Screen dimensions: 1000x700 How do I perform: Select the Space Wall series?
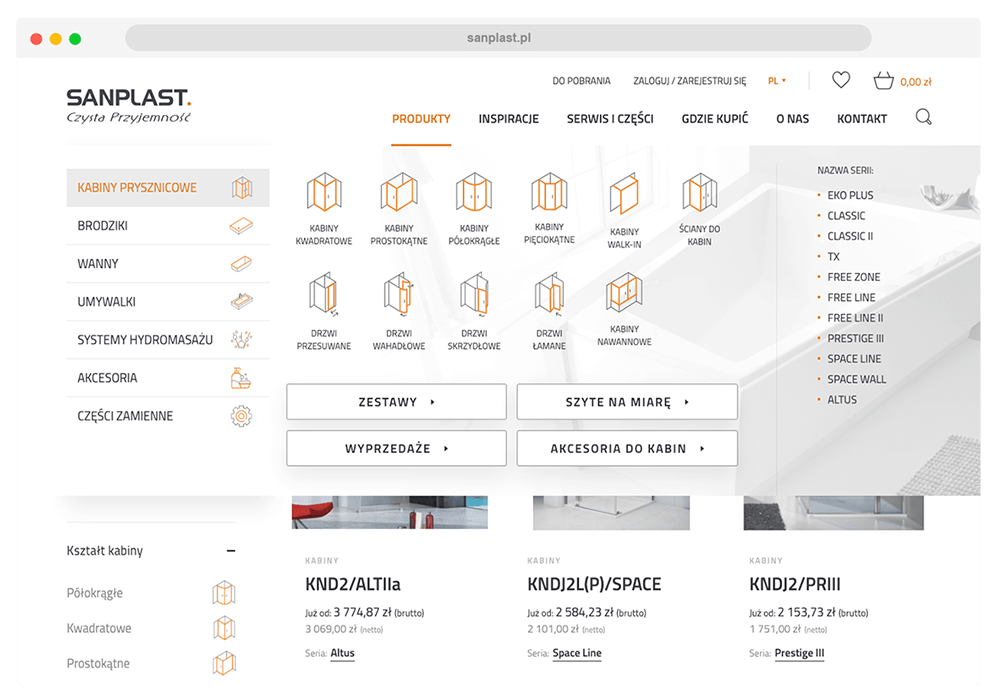(857, 379)
